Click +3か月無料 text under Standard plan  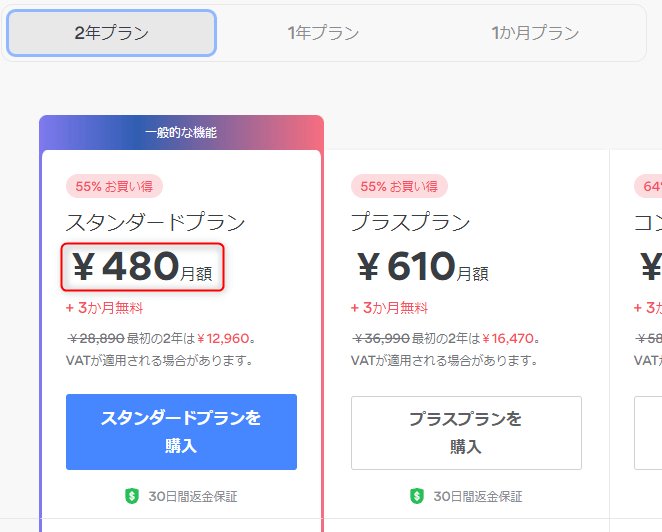104,308
